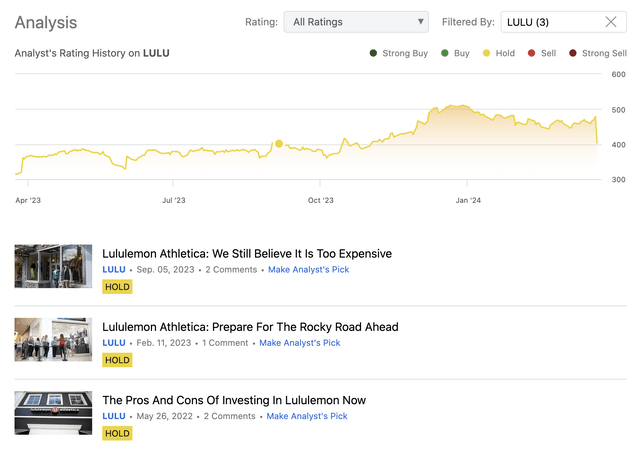Open store sign thumbnail of 'Pros And Cons' article
The height and width of the screenshot is (463, 640).
53,413
